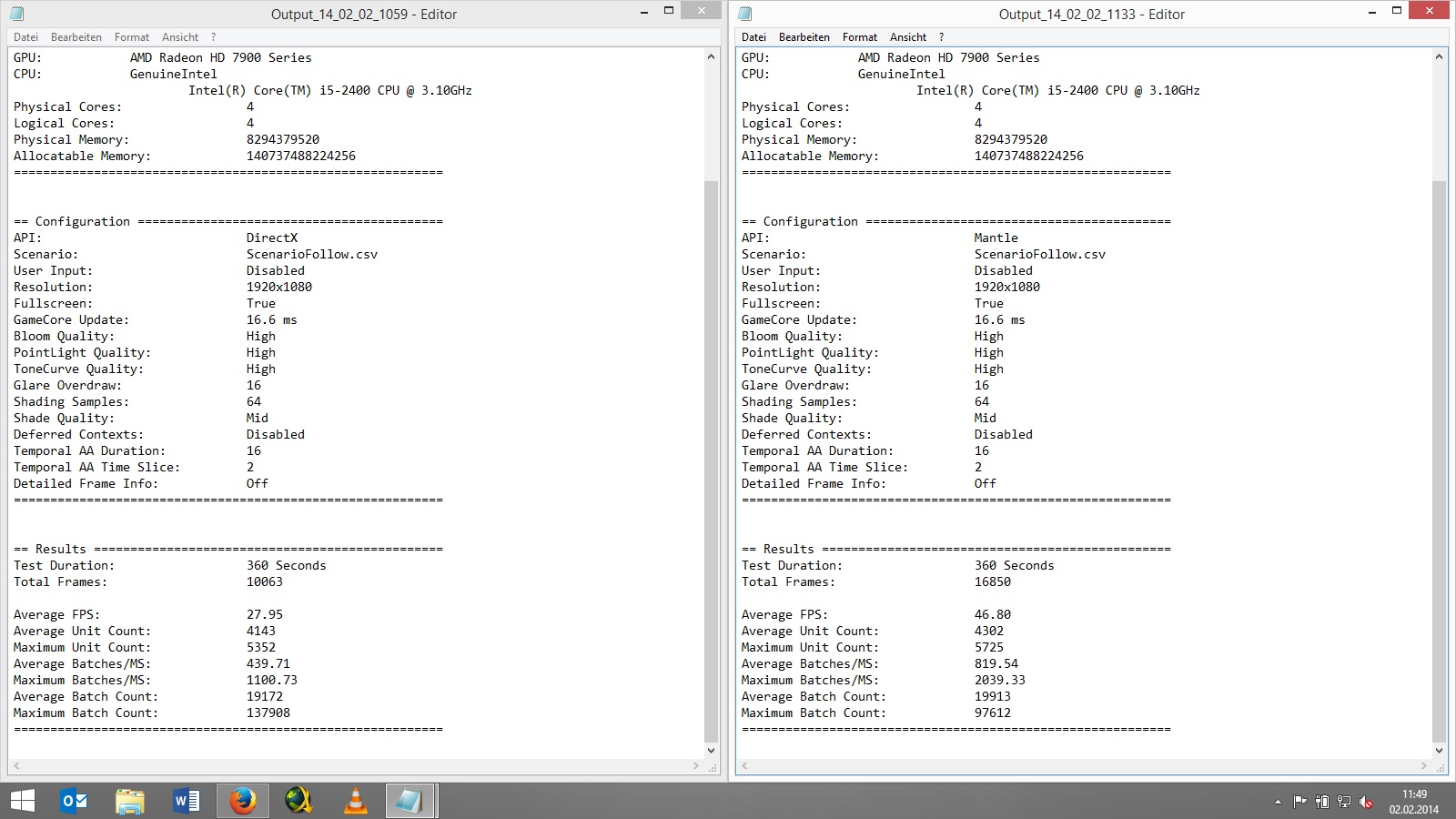Click Maximum Batches/MS value "1100.73"

point(272,680)
